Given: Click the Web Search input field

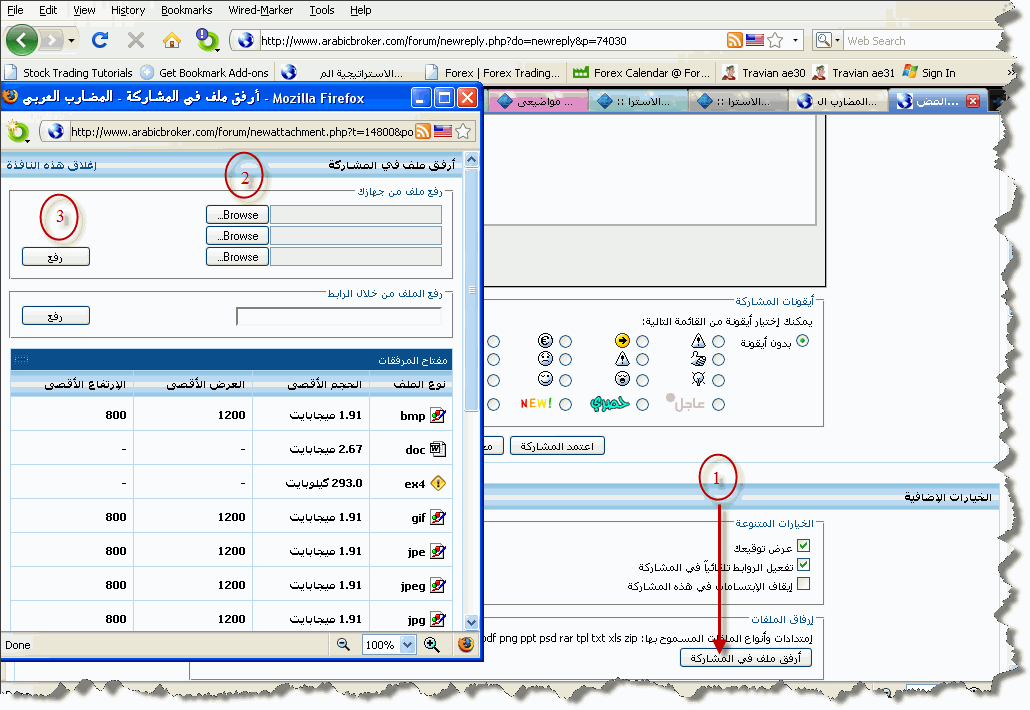Looking at the screenshot, I should [918, 41].
